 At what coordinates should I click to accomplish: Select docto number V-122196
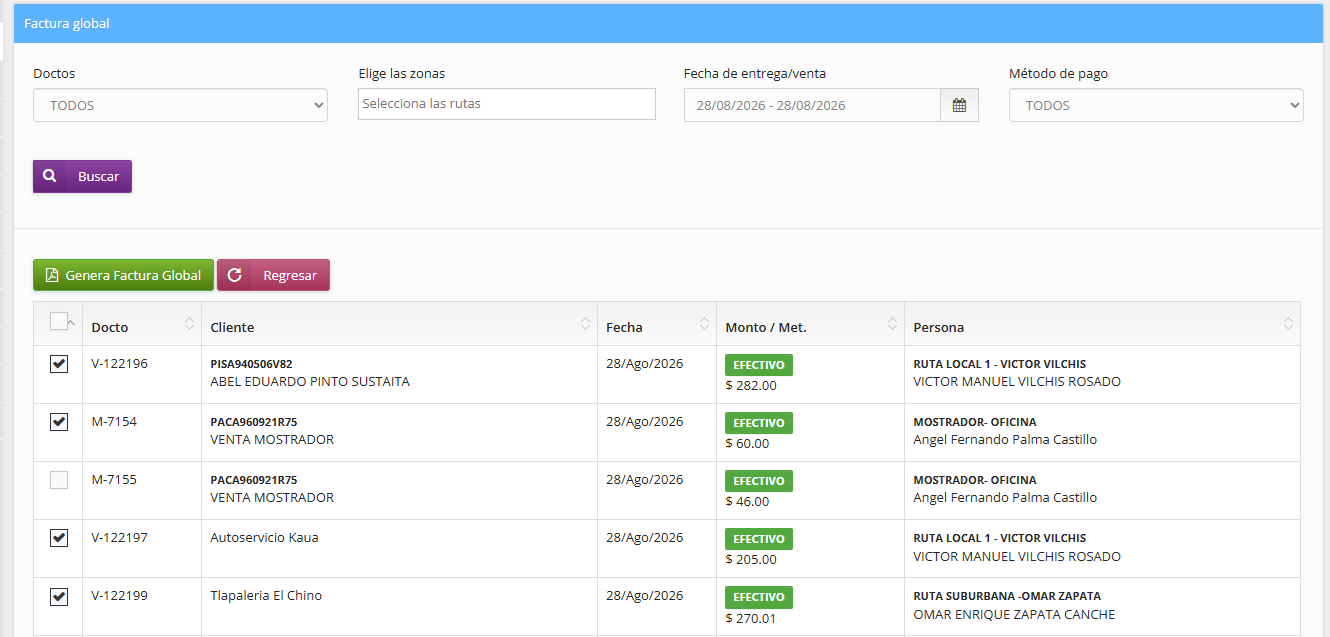(x=119, y=364)
